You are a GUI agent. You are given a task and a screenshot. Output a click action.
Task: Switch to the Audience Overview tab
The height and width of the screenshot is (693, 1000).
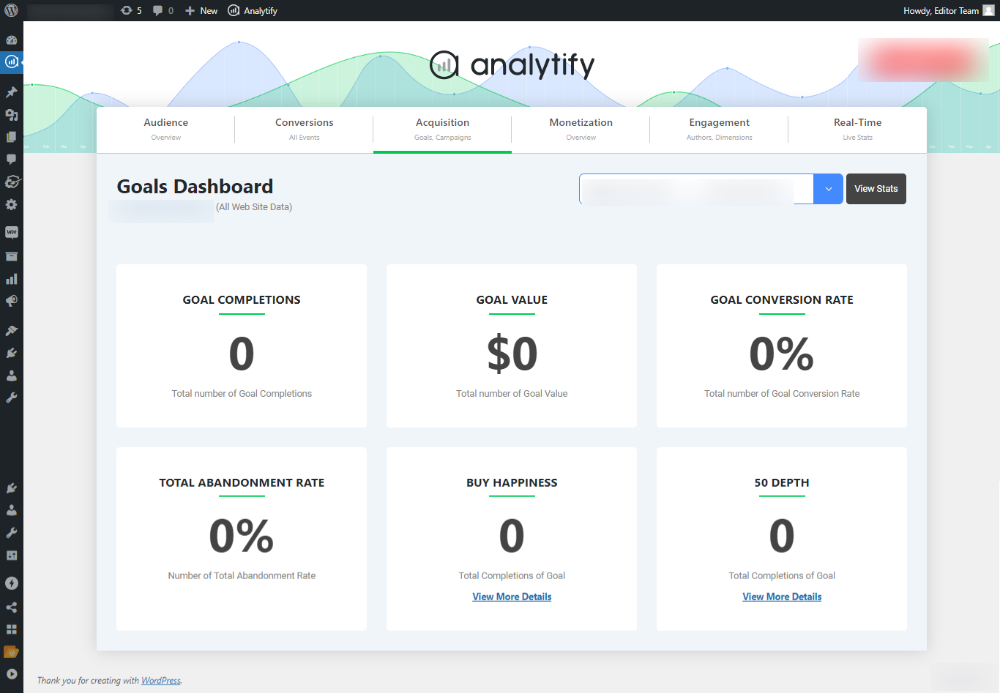[x=166, y=129]
